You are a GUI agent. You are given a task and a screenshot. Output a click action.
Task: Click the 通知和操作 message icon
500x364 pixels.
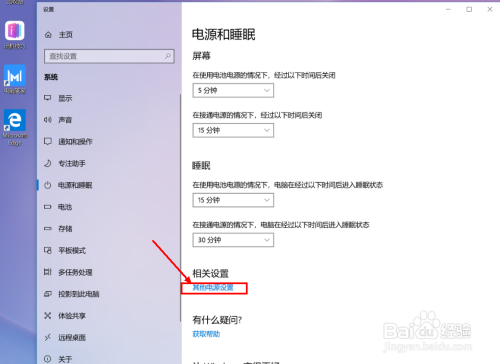tap(48, 141)
